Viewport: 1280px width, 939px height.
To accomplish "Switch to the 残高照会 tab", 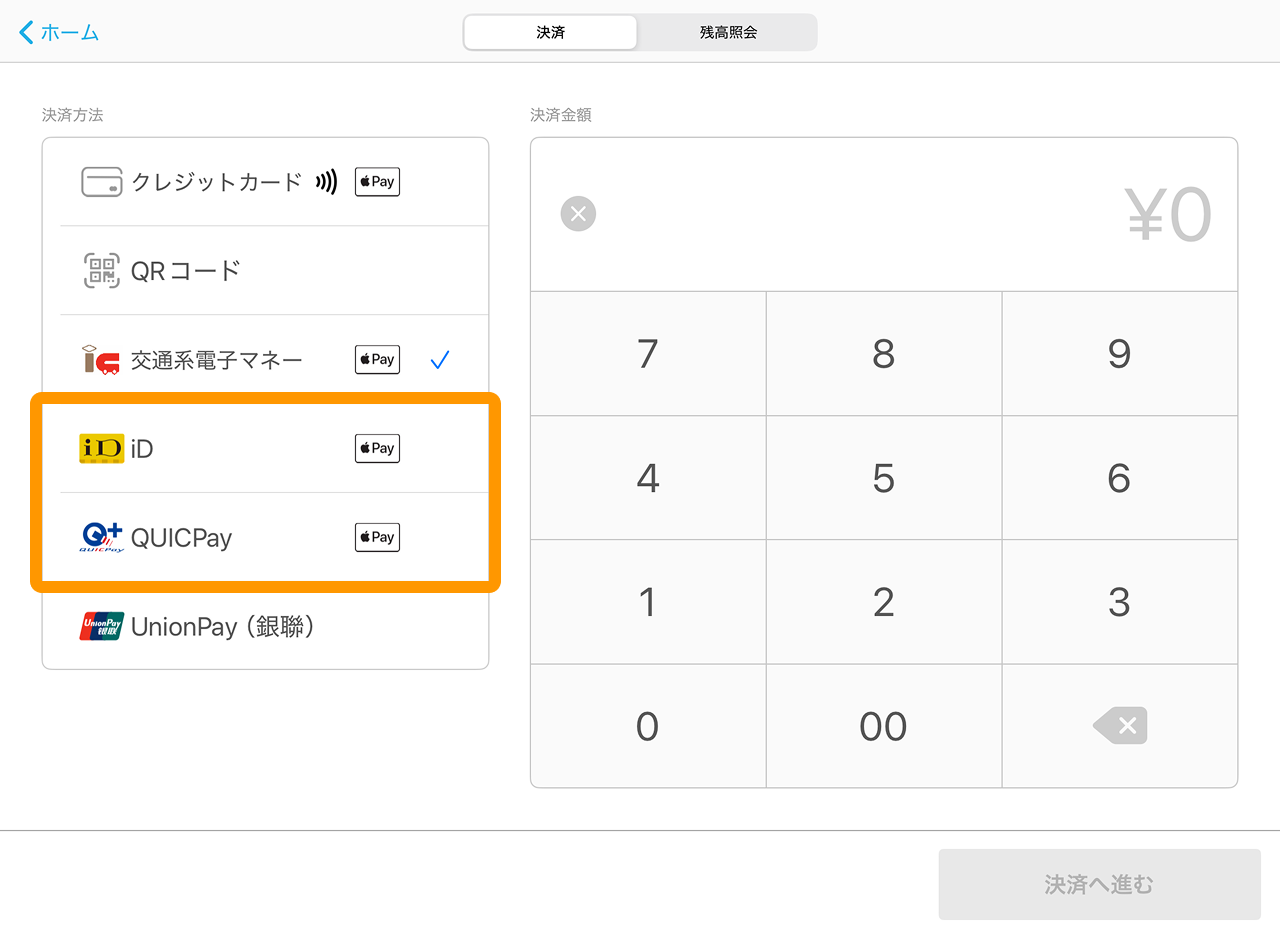I will click(728, 32).
